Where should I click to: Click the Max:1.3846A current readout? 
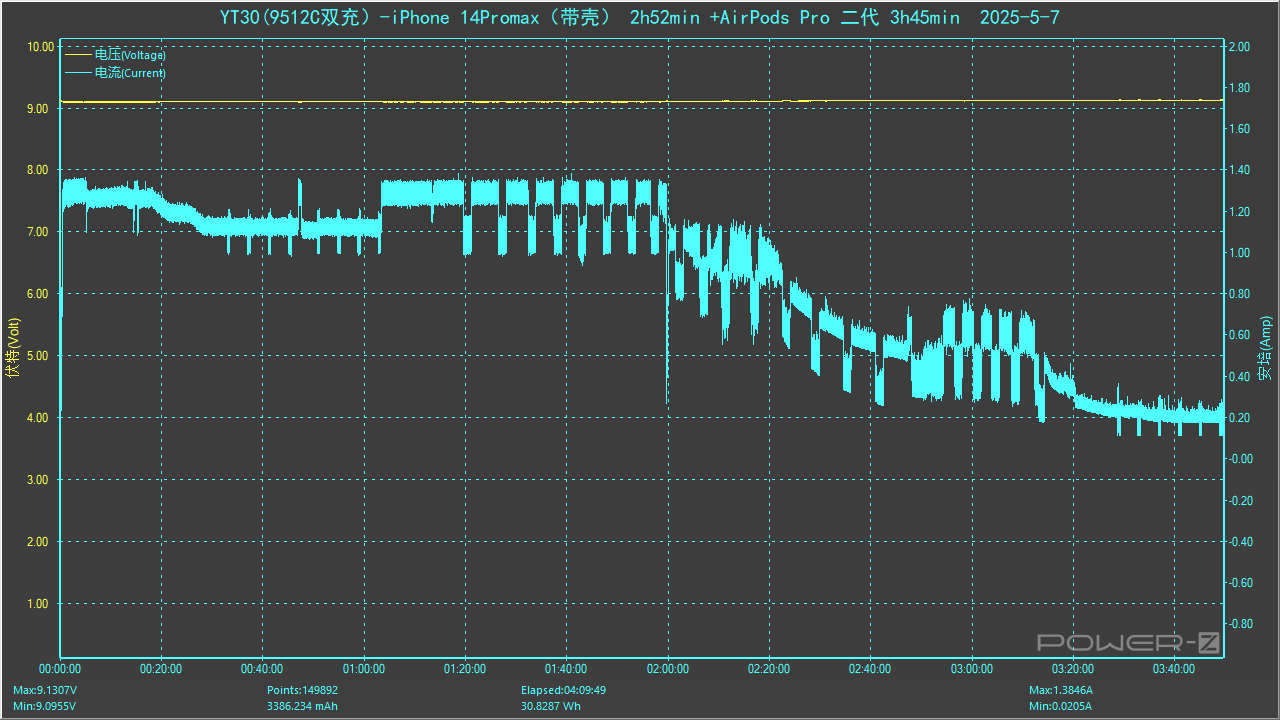click(1061, 690)
